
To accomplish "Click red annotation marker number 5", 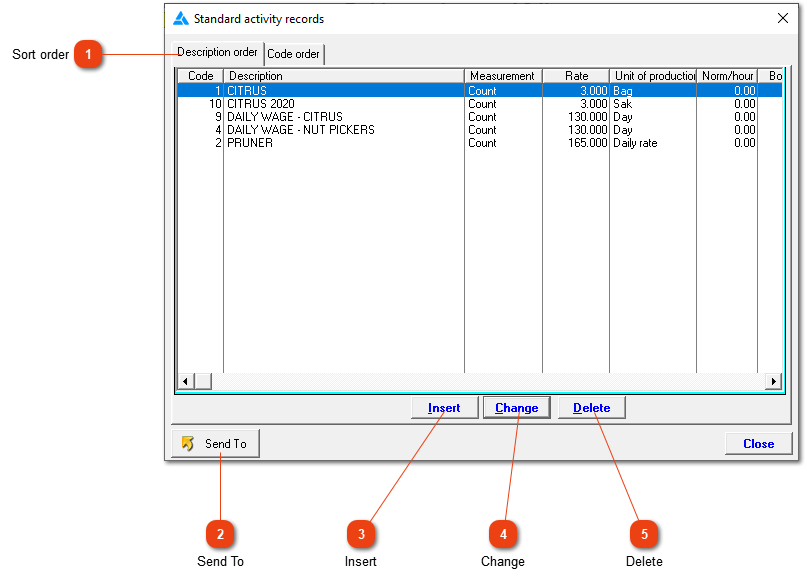I will pyautogui.click(x=644, y=534).
